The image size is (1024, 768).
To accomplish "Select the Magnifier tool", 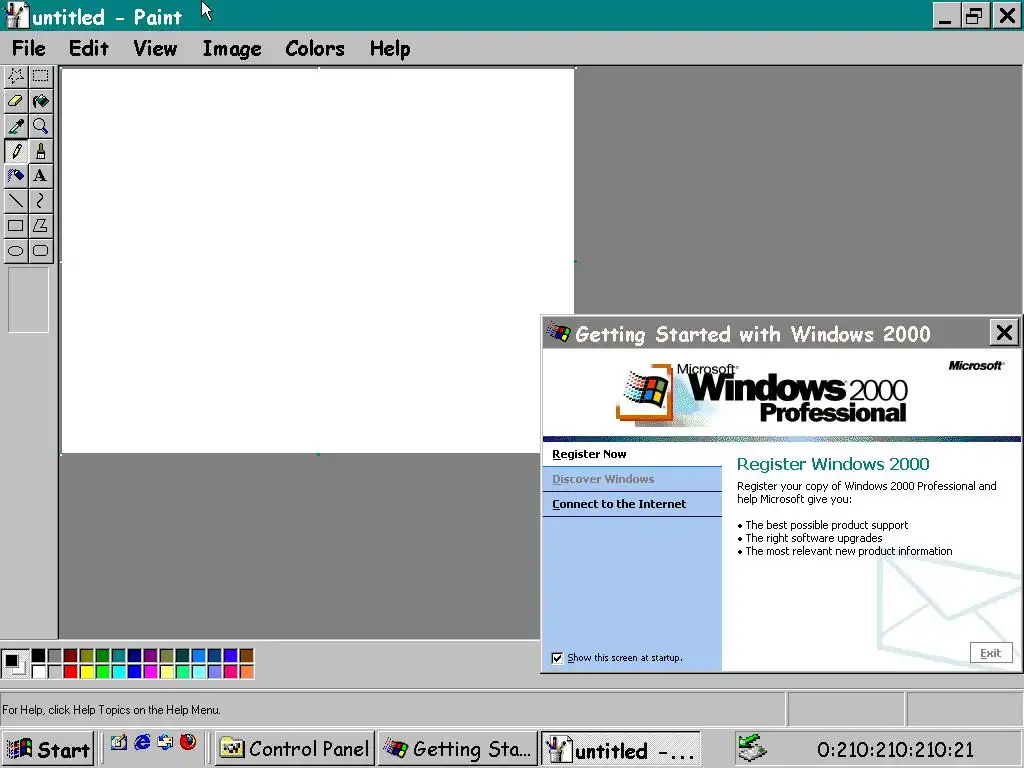I will click(x=40, y=126).
